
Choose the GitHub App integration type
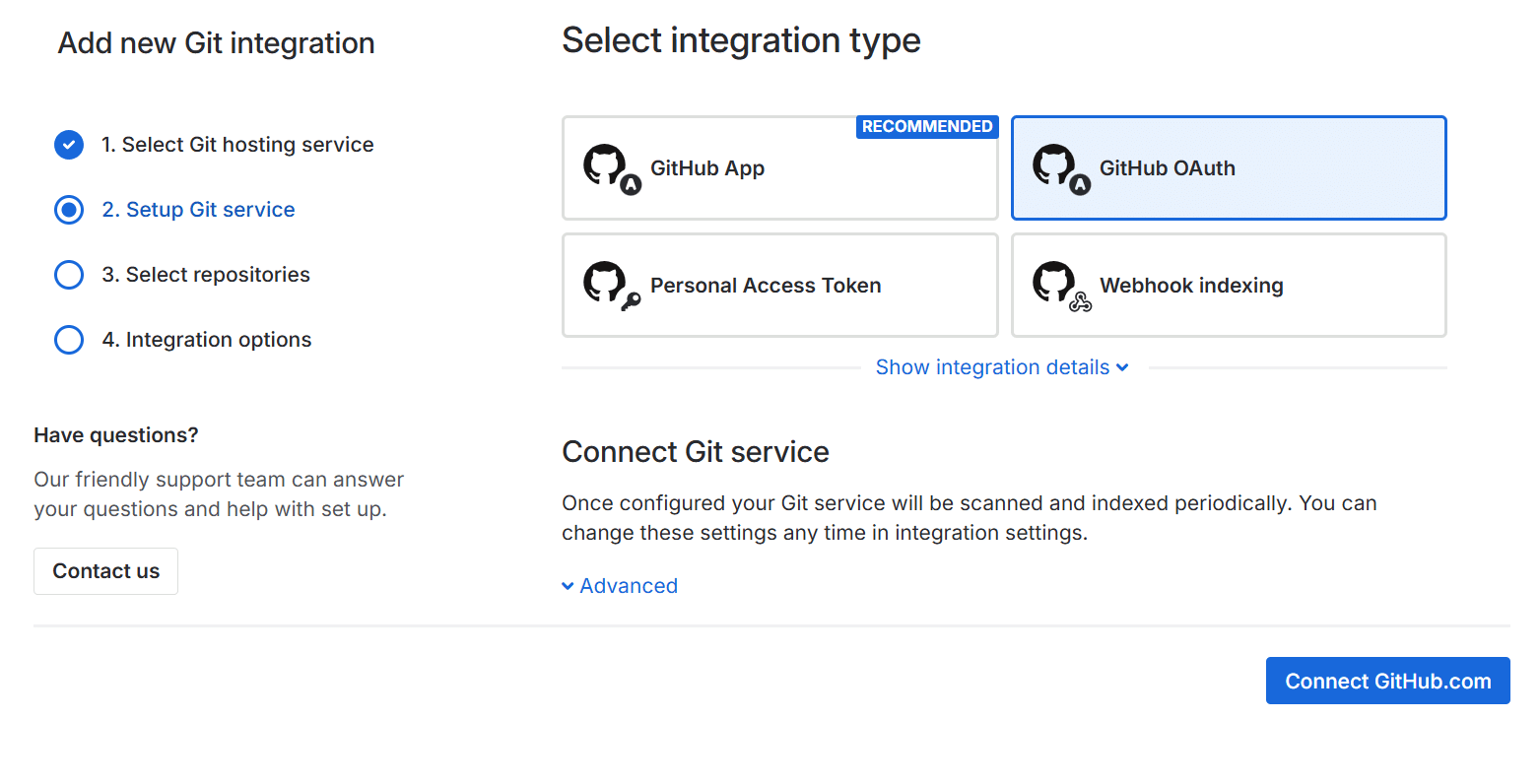point(778,168)
